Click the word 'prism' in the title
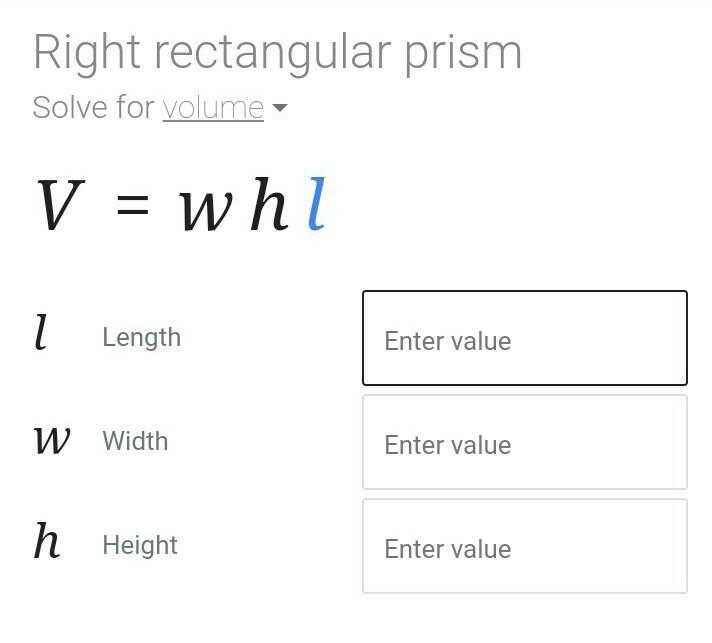Image resolution: width=712 pixels, height=643 pixels. pyautogui.click(x=462, y=54)
